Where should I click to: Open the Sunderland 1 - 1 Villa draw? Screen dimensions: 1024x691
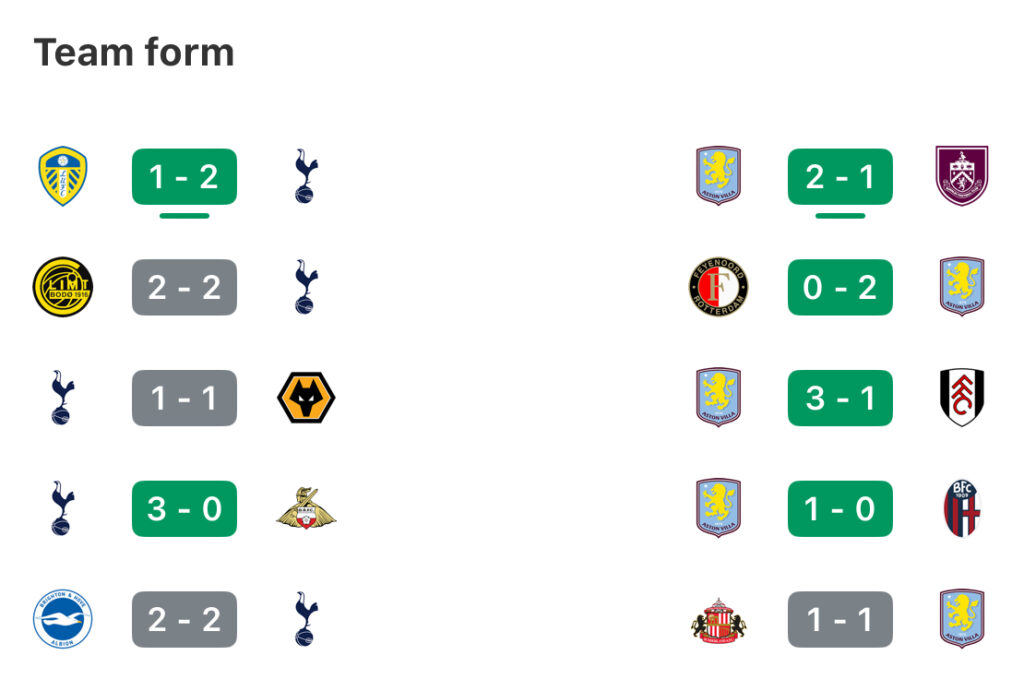840,619
